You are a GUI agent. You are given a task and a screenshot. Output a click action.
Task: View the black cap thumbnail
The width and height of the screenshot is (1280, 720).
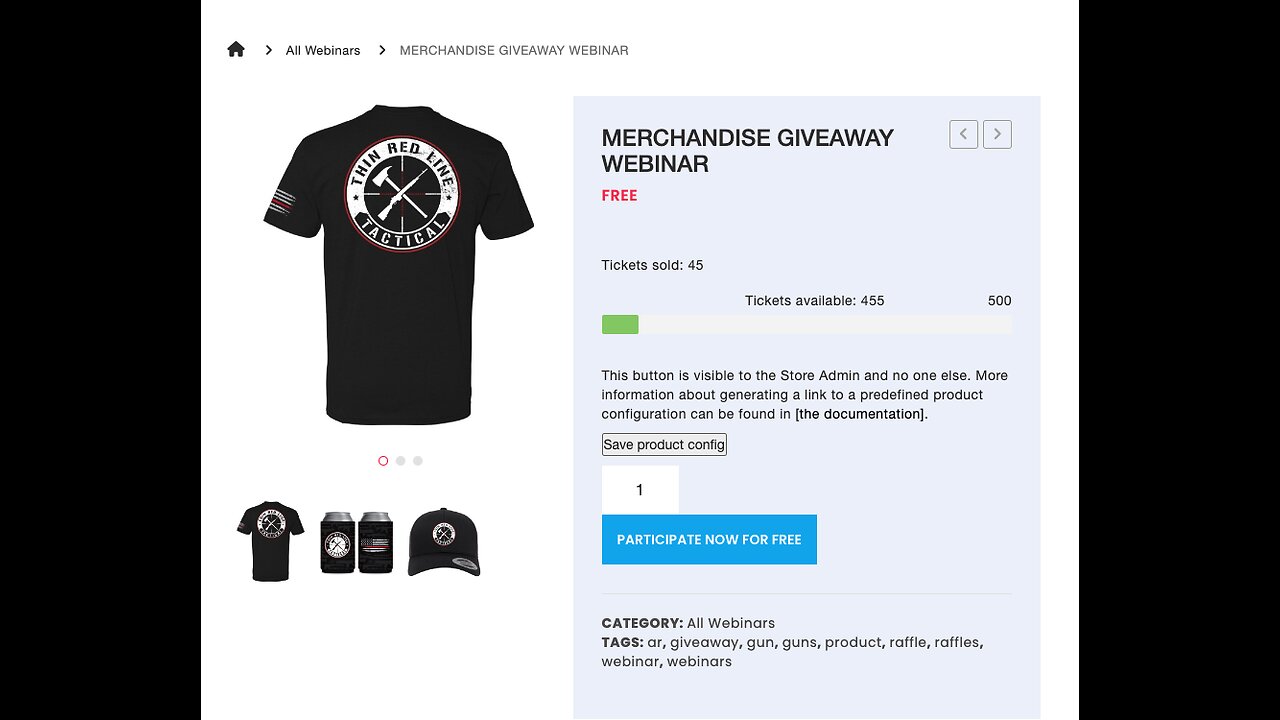pos(443,542)
